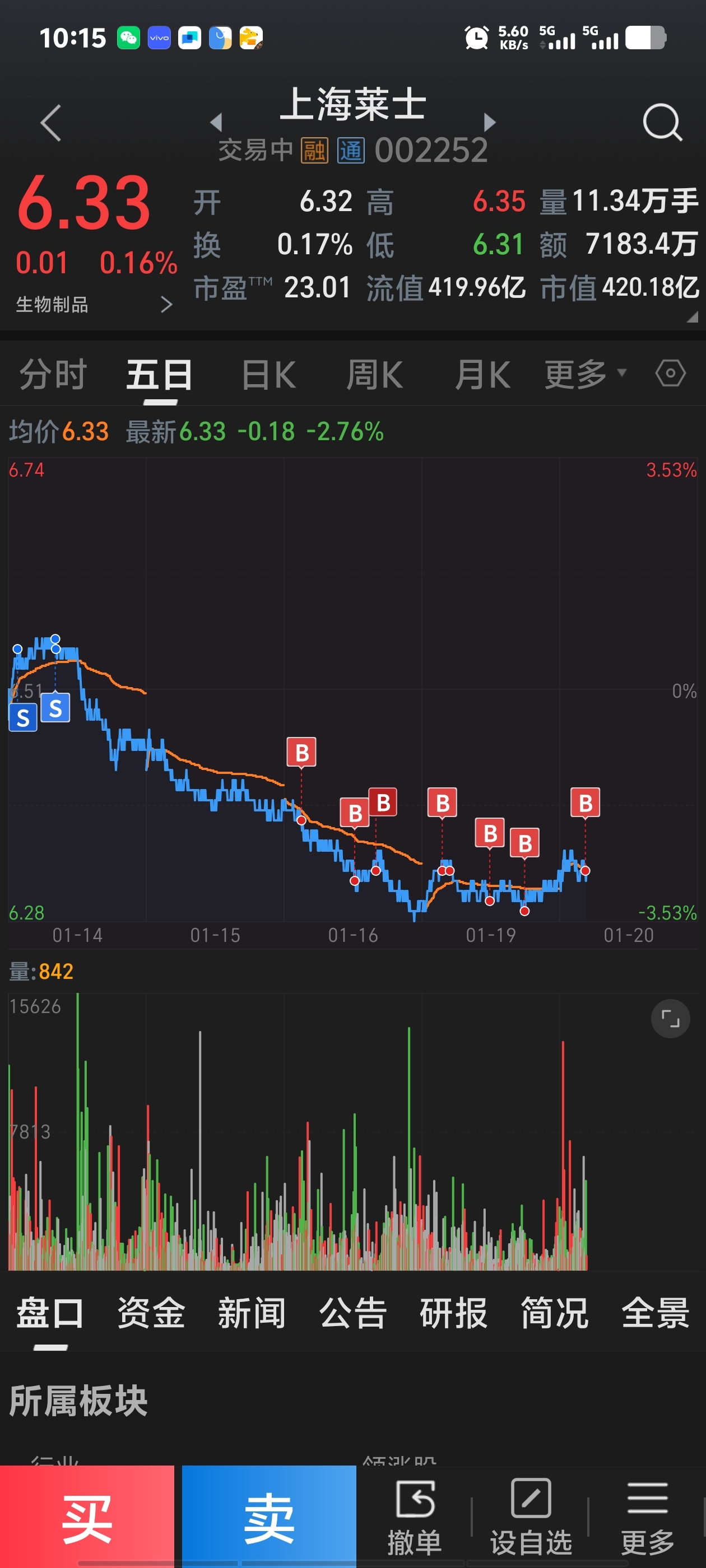Tap the 融 margin trading badge

pos(314,150)
